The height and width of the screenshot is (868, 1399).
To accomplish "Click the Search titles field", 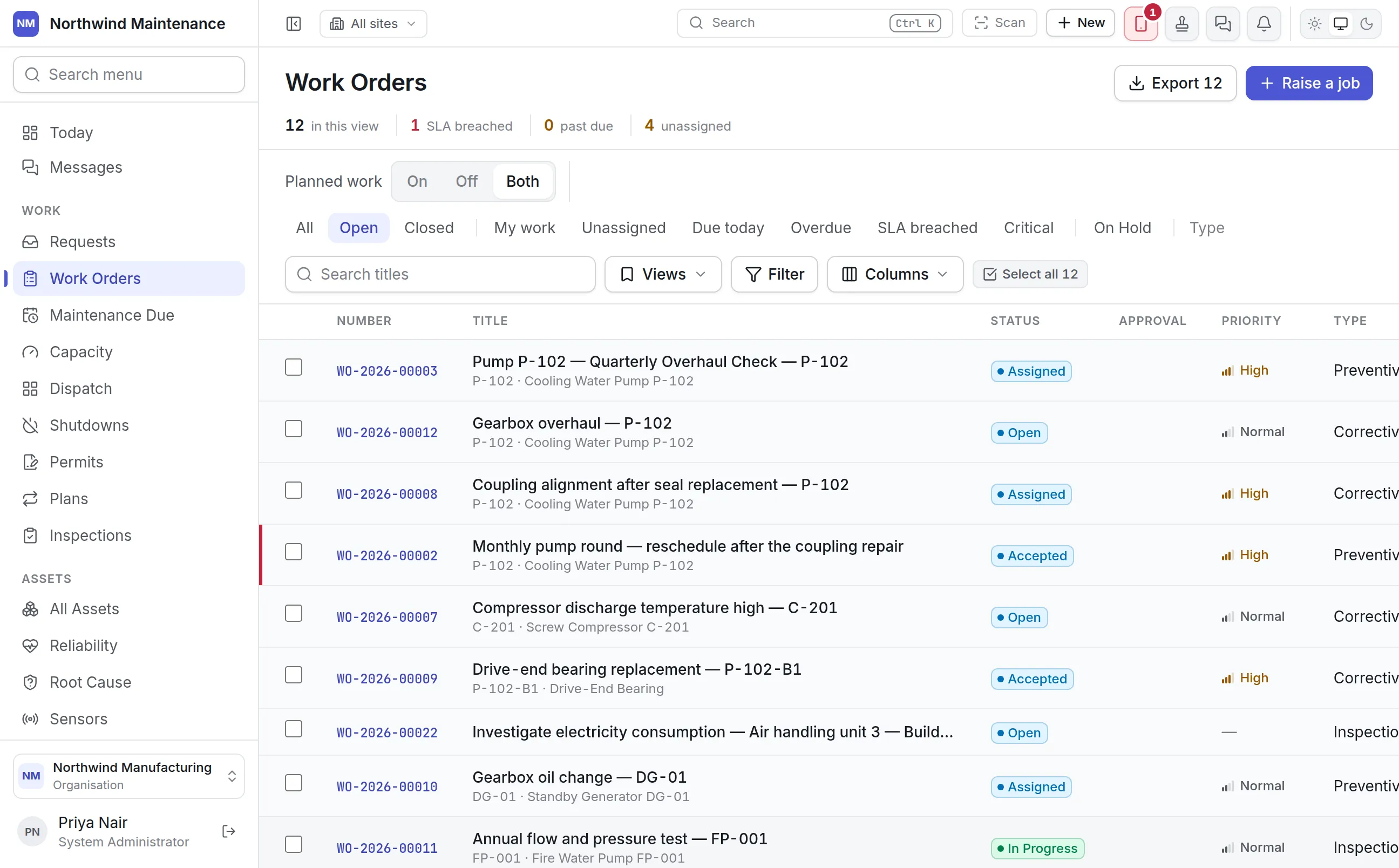I will point(440,274).
